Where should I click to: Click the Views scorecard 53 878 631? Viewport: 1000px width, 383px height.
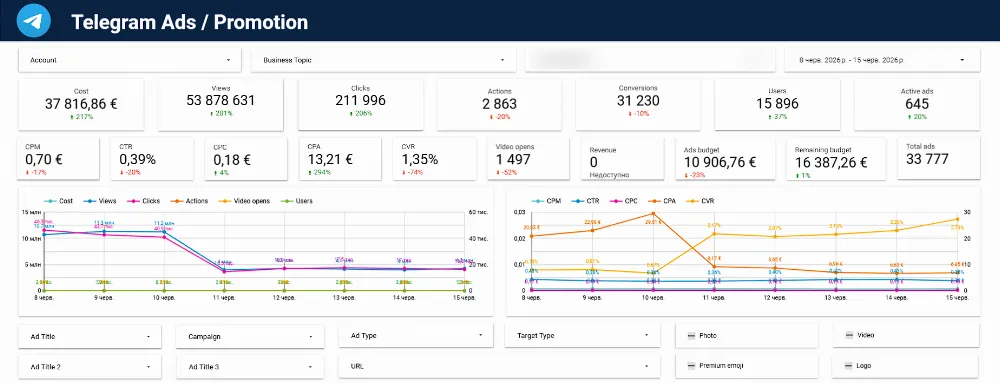[221, 105]
